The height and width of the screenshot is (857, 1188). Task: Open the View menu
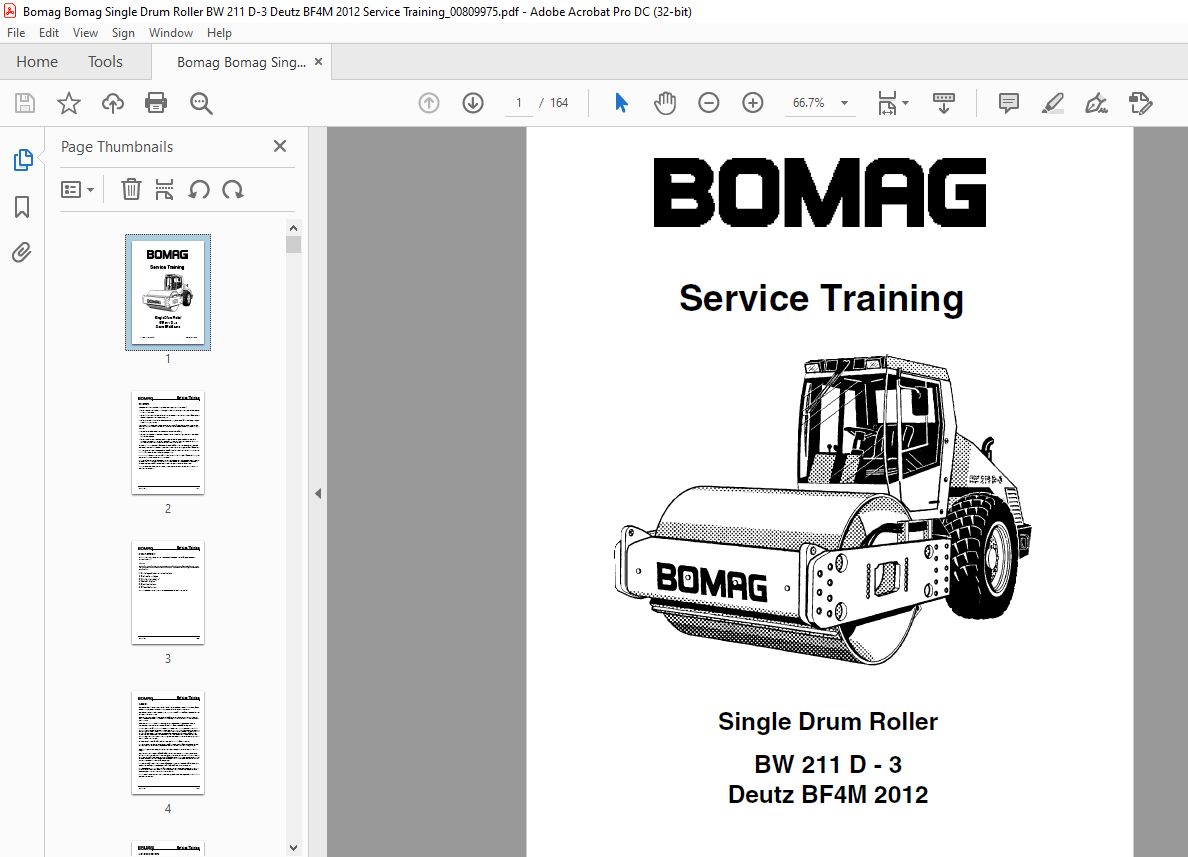pos(85,33)
